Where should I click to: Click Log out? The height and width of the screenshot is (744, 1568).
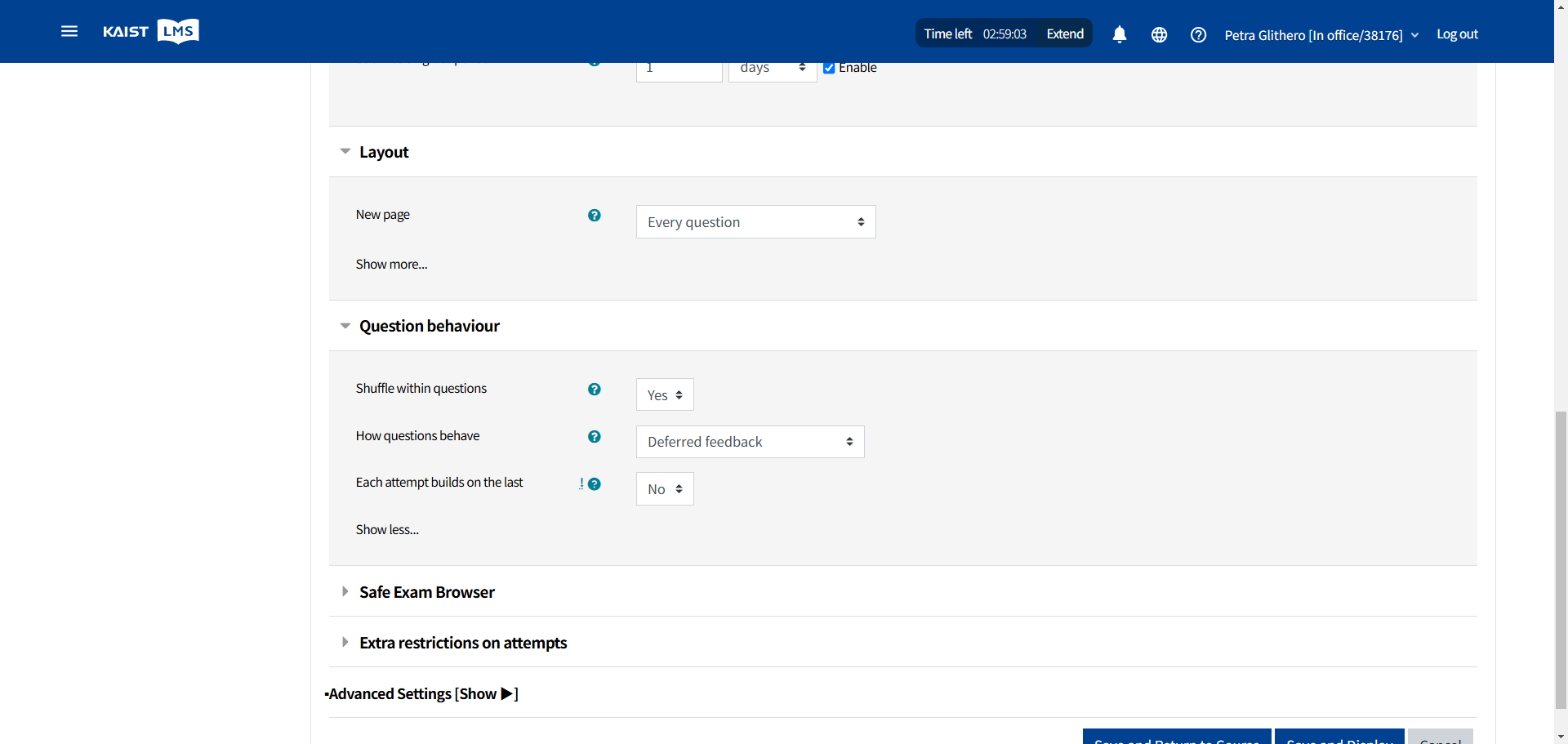(1457, 34)
